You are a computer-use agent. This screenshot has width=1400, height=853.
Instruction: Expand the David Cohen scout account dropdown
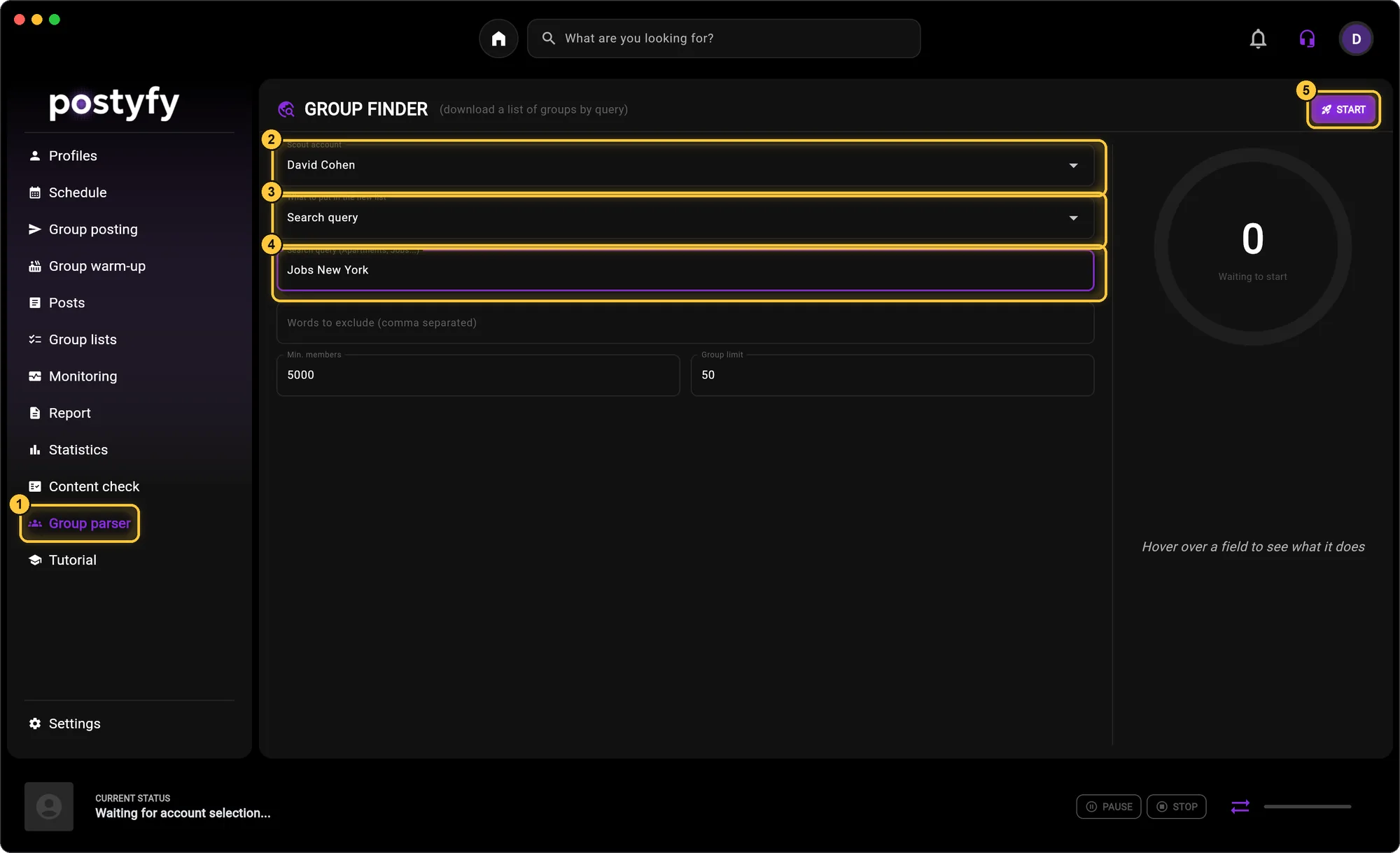coord(685,165)
